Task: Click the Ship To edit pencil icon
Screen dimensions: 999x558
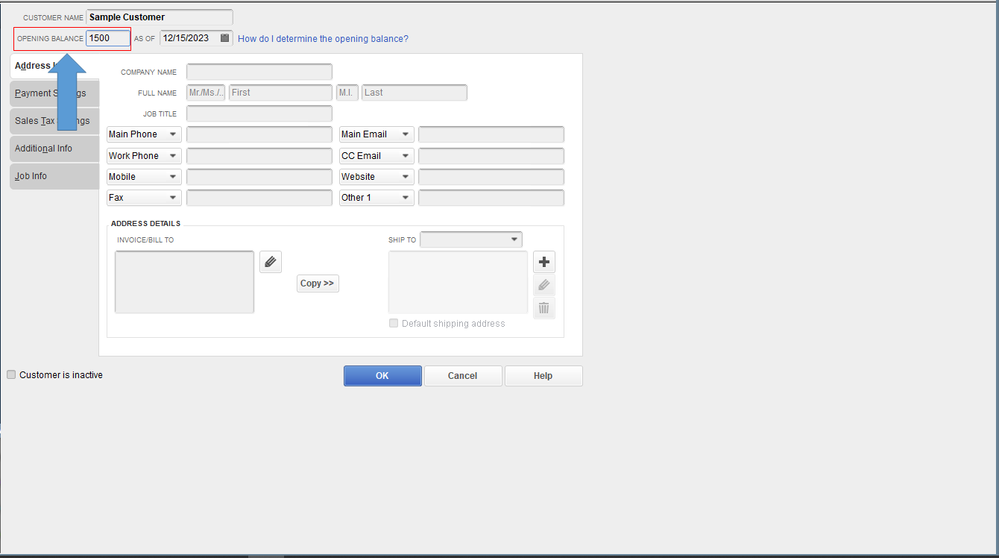Action: pos(544,285)
